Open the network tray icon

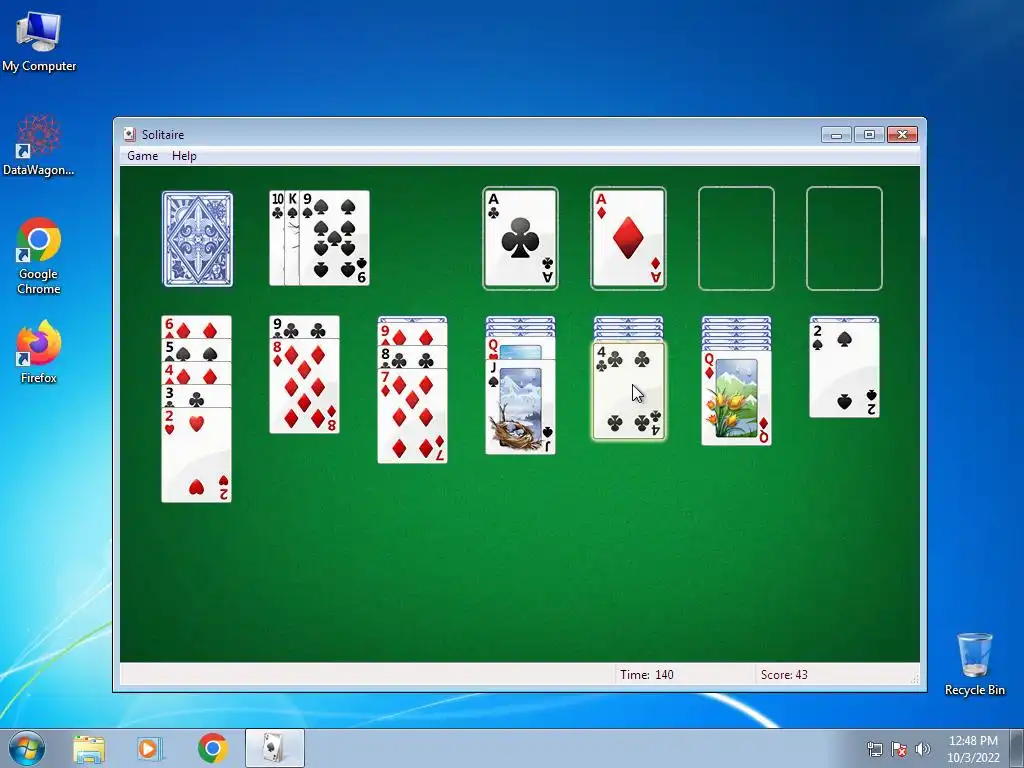(x=874, y=749)
